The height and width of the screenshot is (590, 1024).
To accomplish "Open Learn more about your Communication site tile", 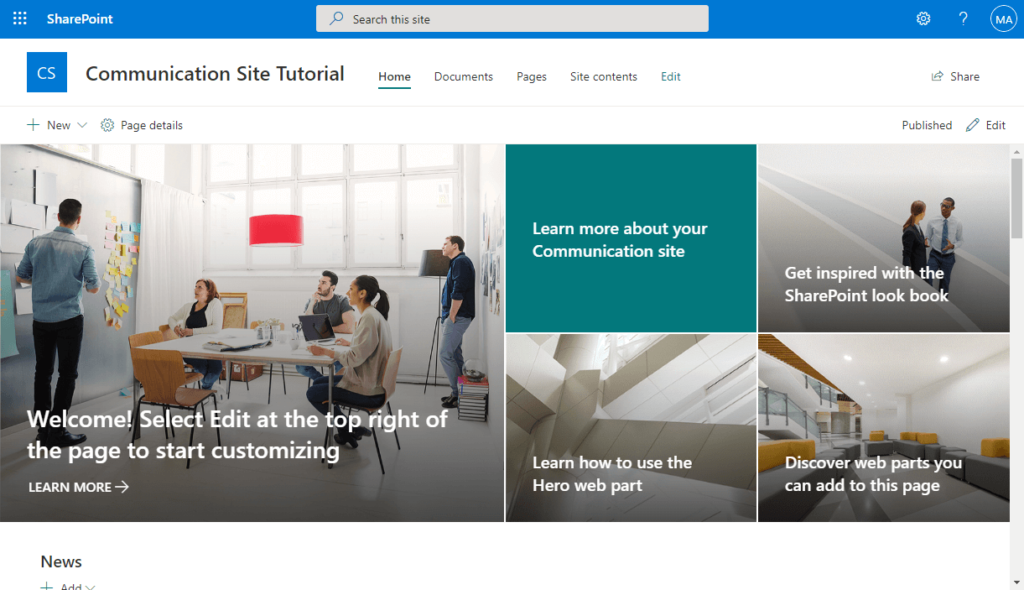I will (x=631, y=238).
